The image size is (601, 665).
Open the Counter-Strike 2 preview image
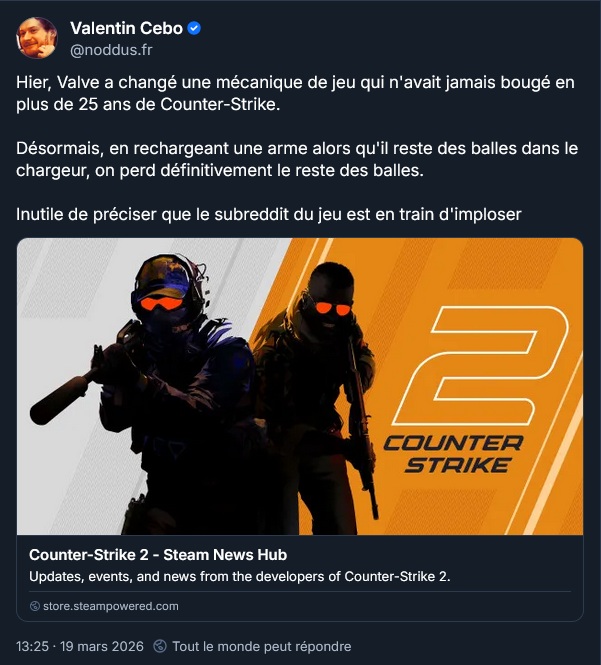[x=300, y=386]
